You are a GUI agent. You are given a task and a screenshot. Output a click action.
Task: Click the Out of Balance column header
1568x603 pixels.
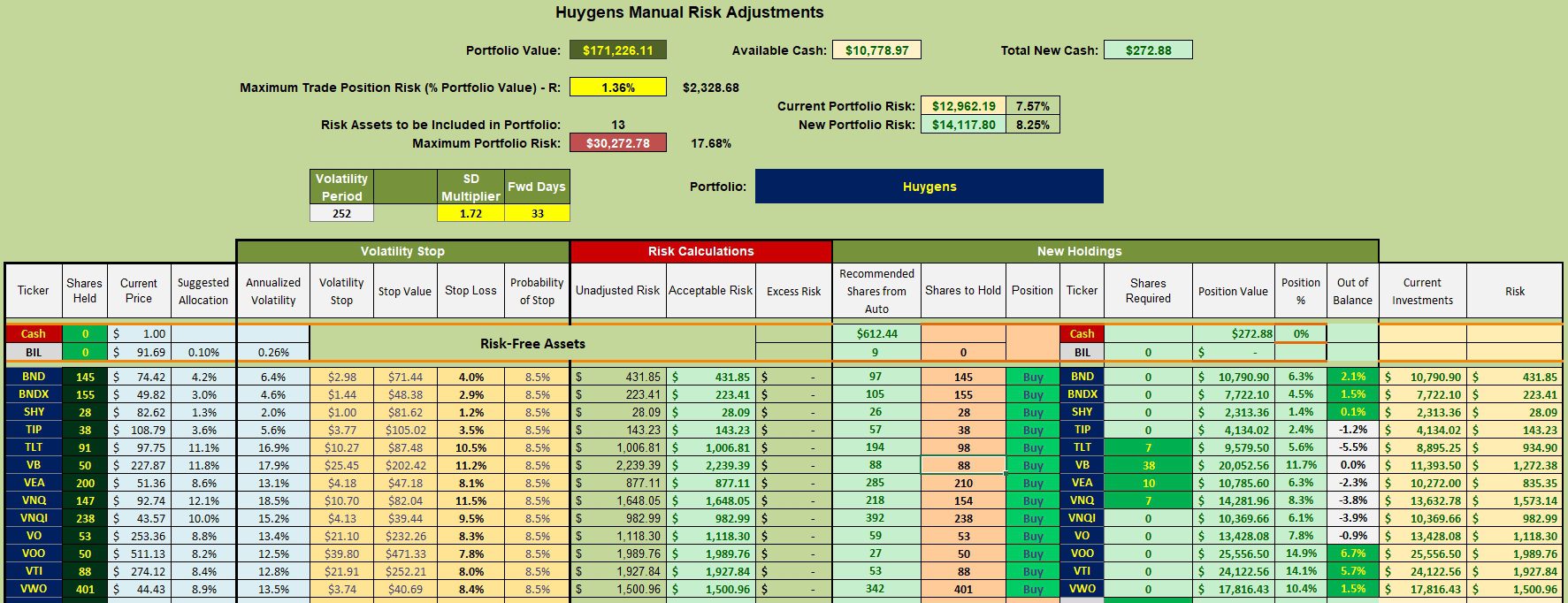tap(1352, 291)
